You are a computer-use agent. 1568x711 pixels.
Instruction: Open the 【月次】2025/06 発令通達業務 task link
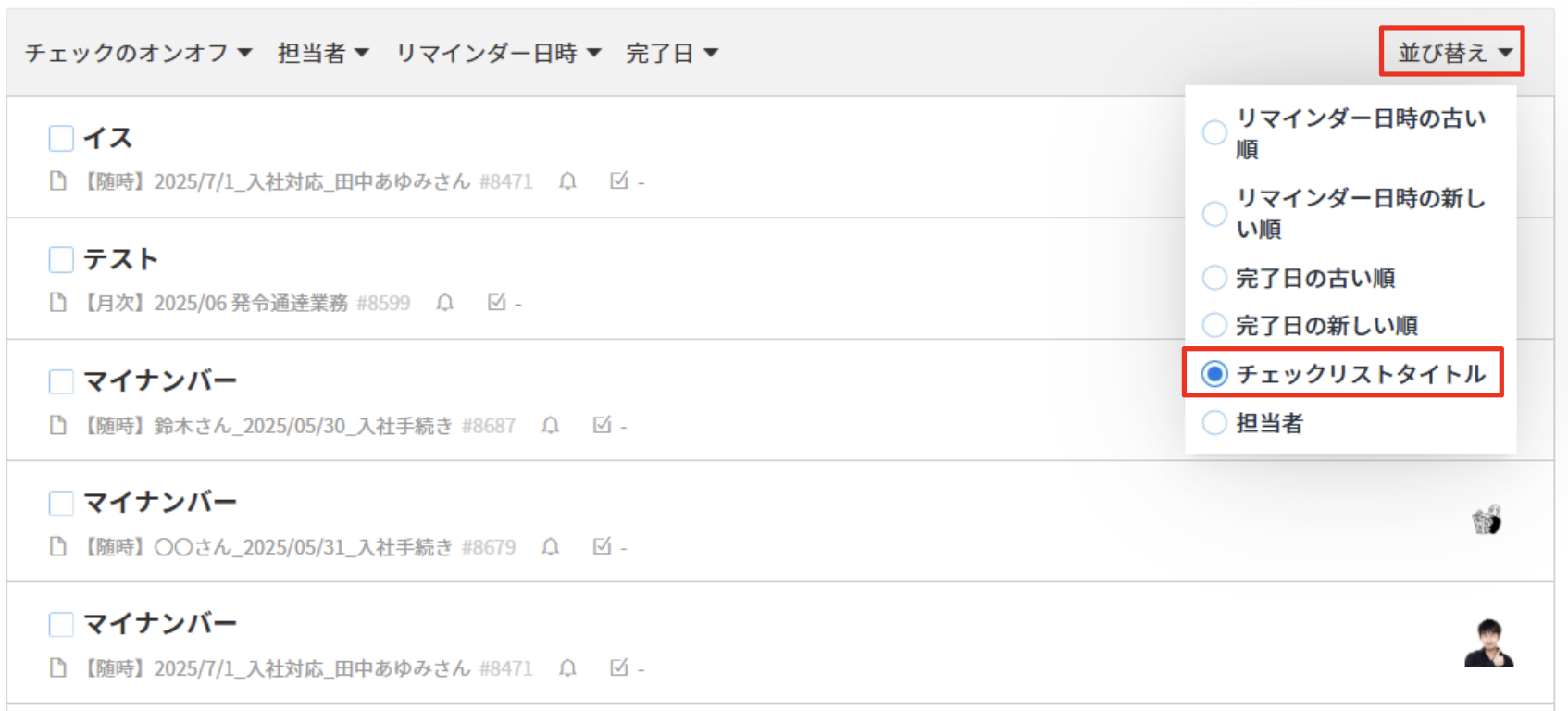[x=245, y=303]
